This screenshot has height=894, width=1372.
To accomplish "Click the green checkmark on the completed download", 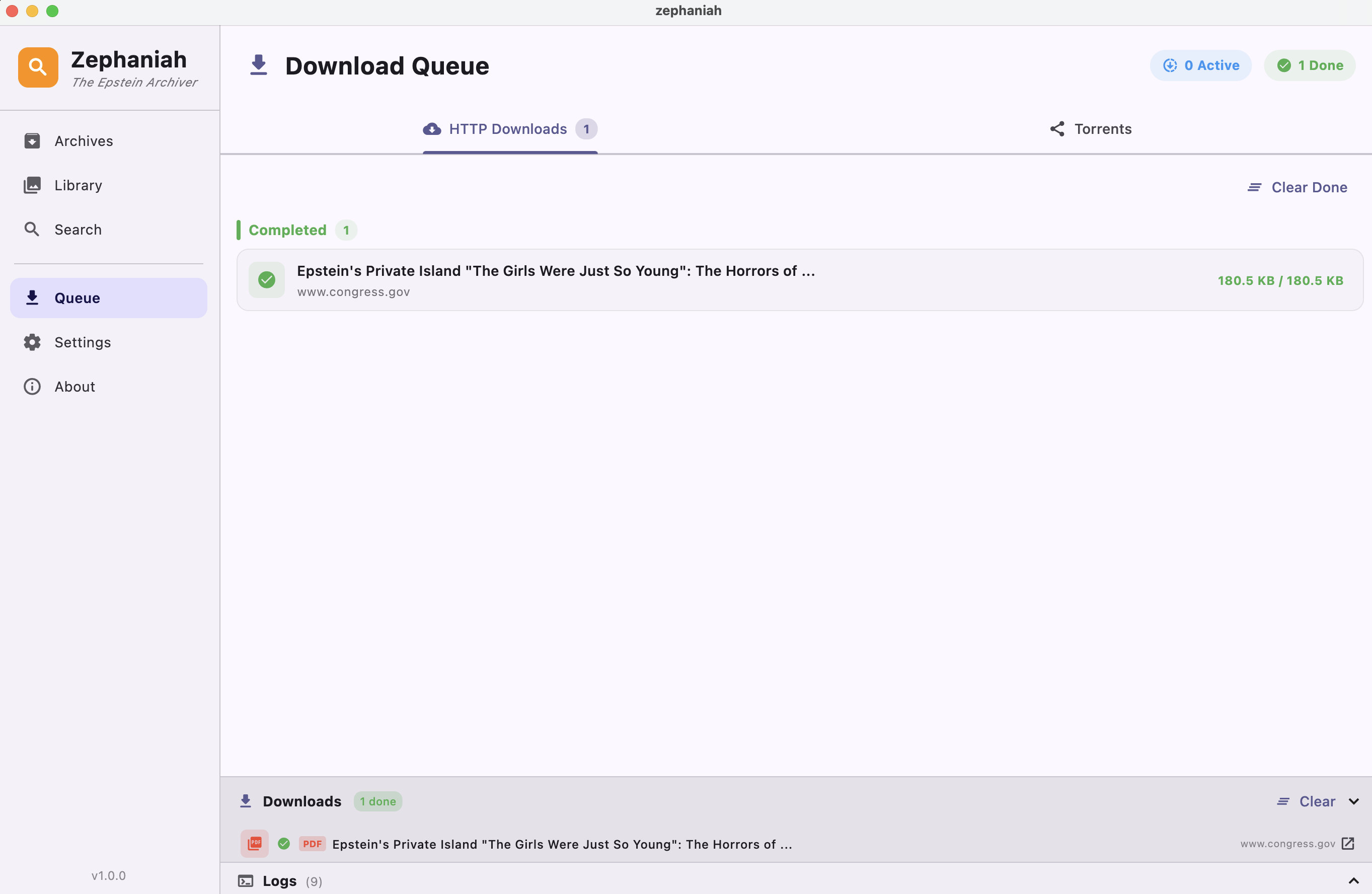I will point(267,279).
